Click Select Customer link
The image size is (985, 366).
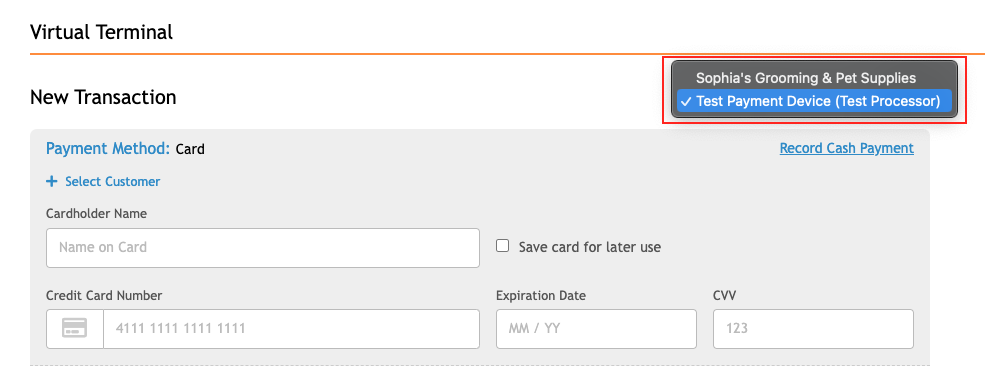click(x=112, y=181)
